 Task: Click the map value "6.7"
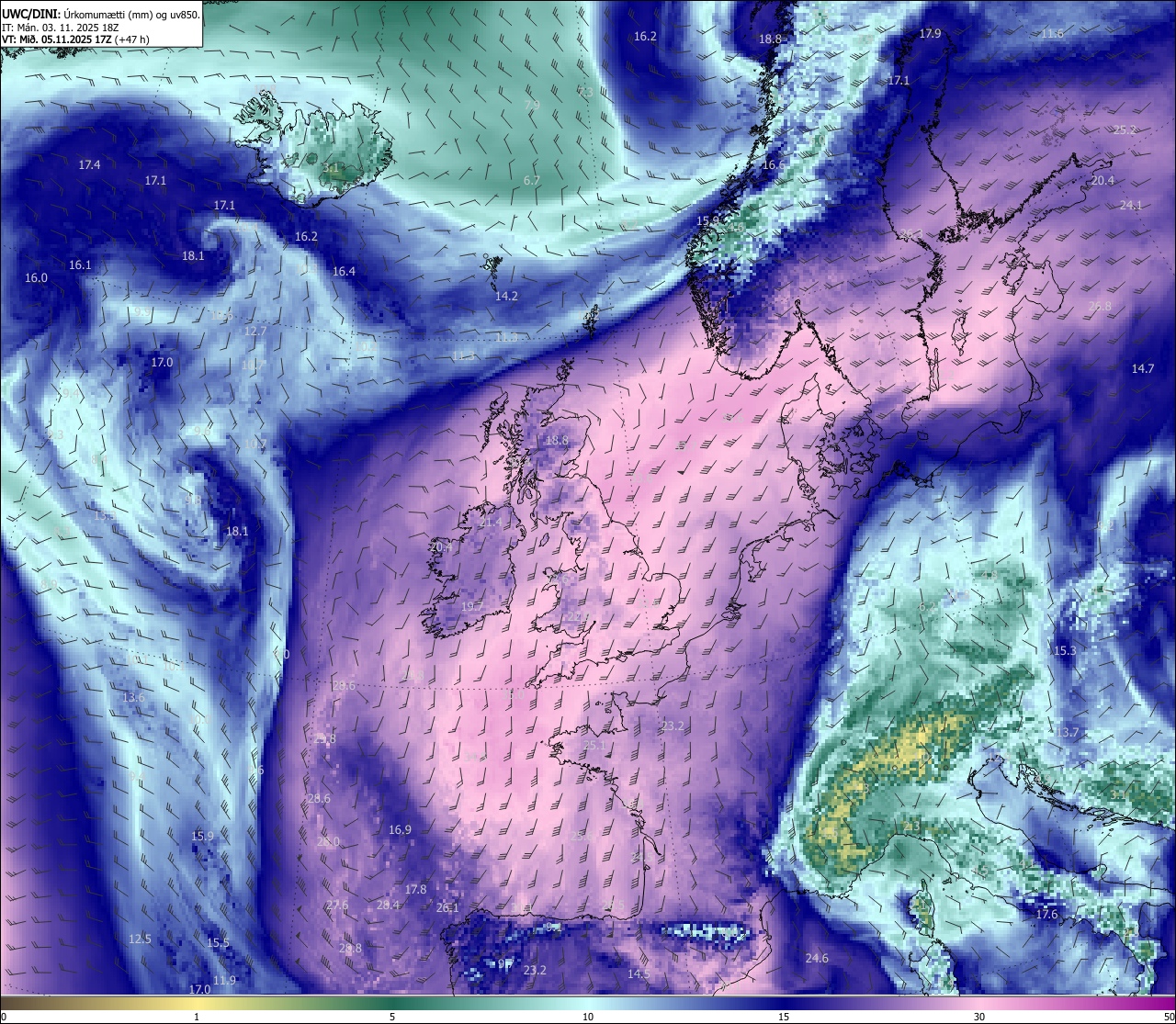click(532, 181)
